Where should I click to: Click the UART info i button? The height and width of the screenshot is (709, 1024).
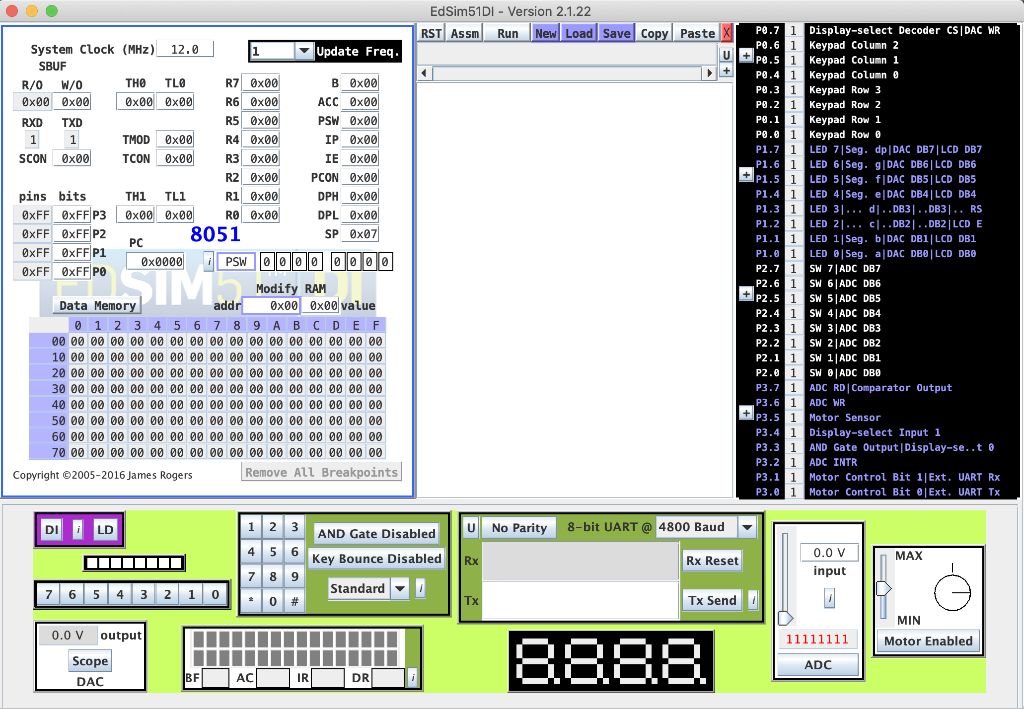pos(753,601)
